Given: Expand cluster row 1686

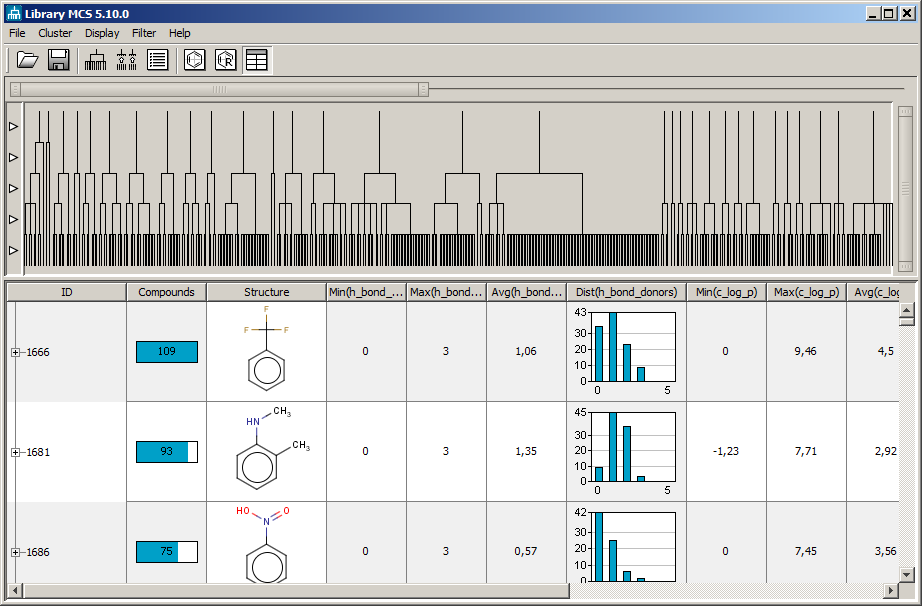Looking at the screenshot, I should (x=13, y=551).
